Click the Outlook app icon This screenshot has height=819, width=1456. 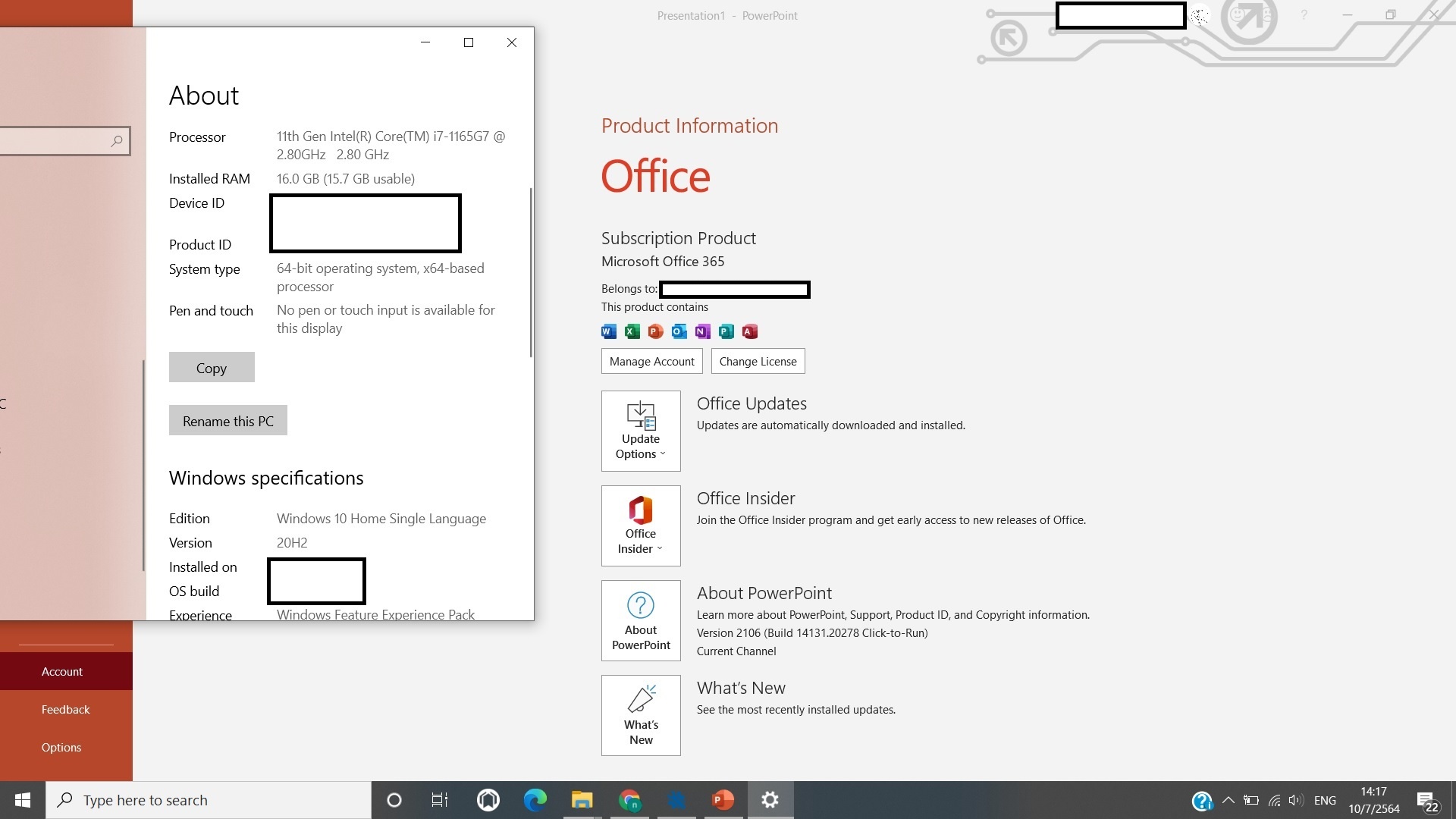tap(679, 331)
